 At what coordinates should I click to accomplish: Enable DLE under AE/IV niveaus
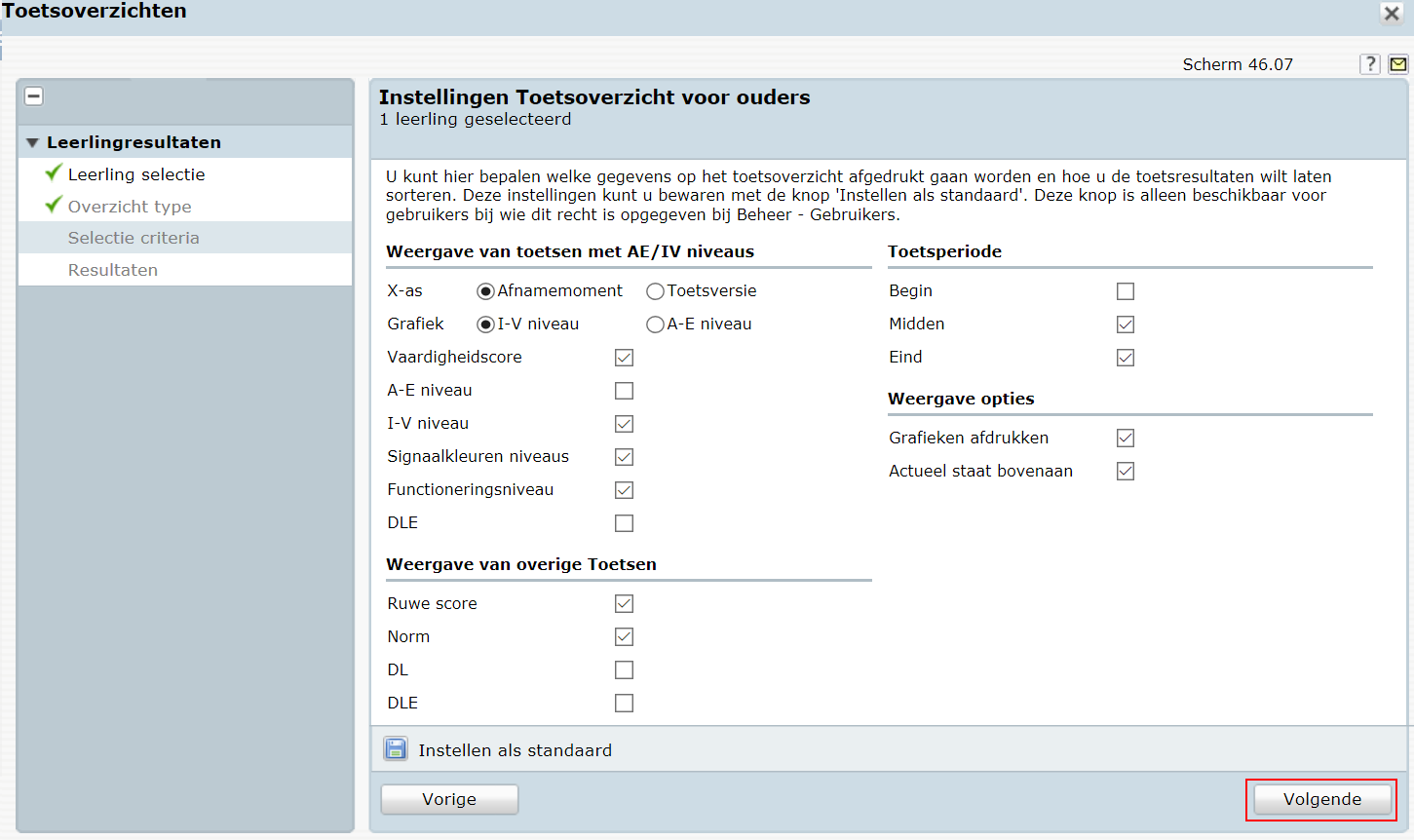pyautogui.click(x=625, y=523)
